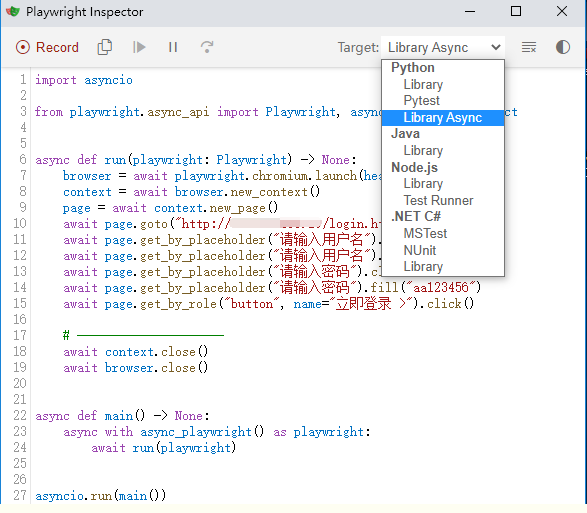Click the Resume play icon
The image size is (587, 513).
tap(139, 47)
